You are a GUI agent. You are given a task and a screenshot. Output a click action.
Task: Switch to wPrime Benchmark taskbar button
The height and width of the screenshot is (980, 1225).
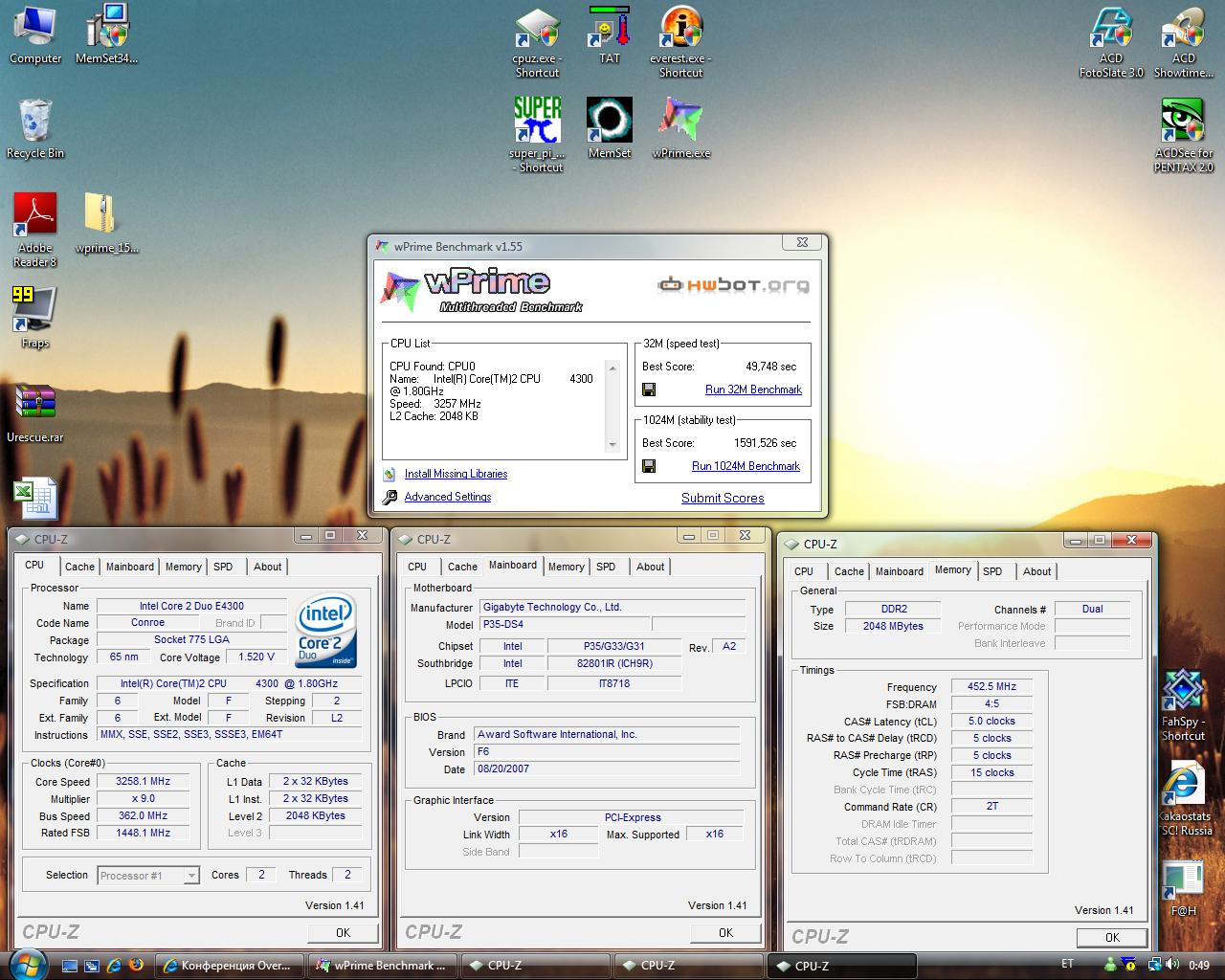[382, 966]
